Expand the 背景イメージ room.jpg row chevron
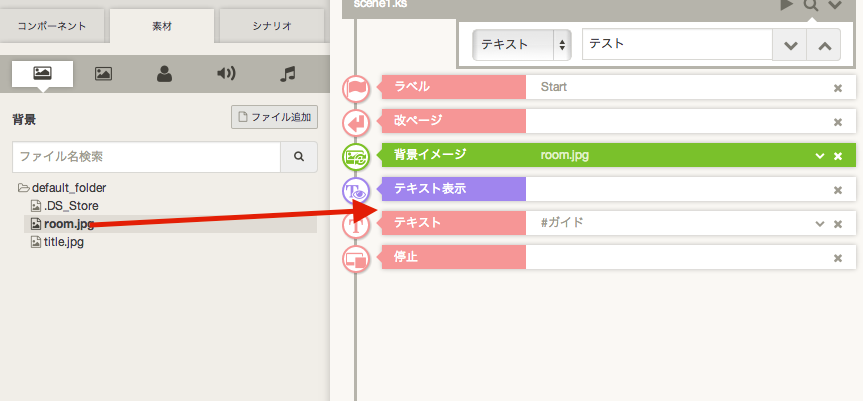Image resolution: width=863 pixels, height=401 pixels. (x=820, y=156)
